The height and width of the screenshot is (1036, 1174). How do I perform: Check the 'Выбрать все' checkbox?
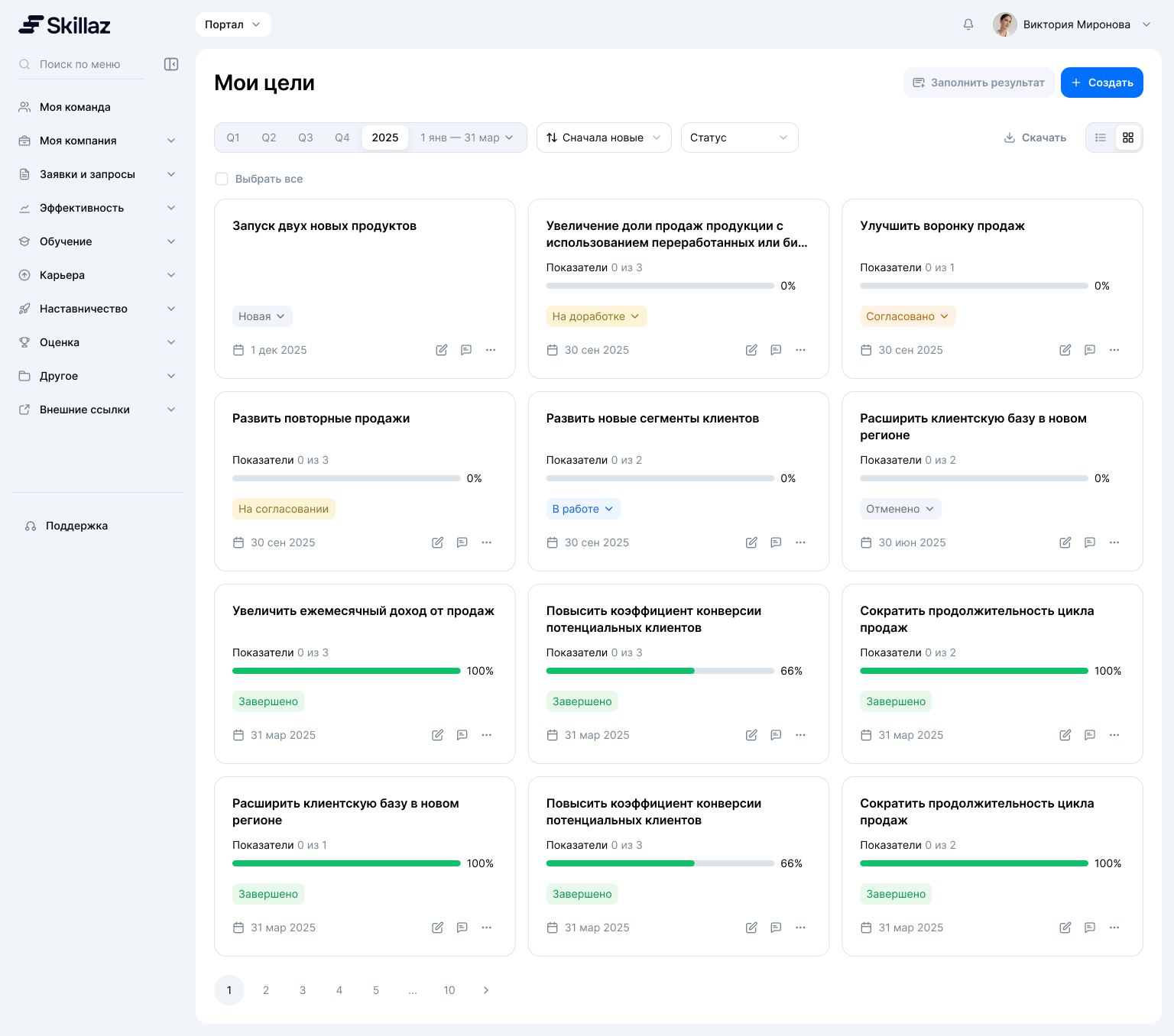tap(222, 179)
